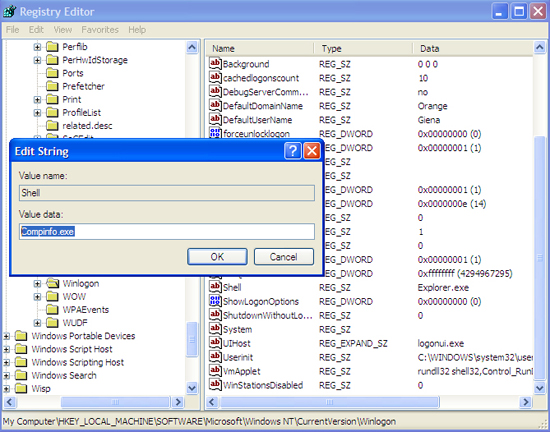The height and width of the screenshot is (432, 550).
Task: Click the tree pane scroll-up arrow
Action: point(192,47)
